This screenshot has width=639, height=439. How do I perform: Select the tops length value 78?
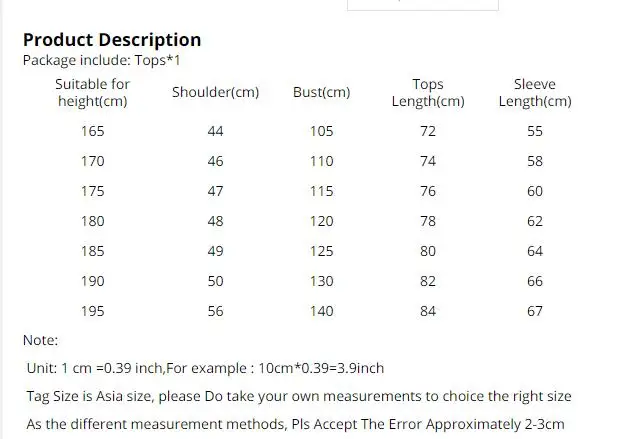tap(428, 221)
